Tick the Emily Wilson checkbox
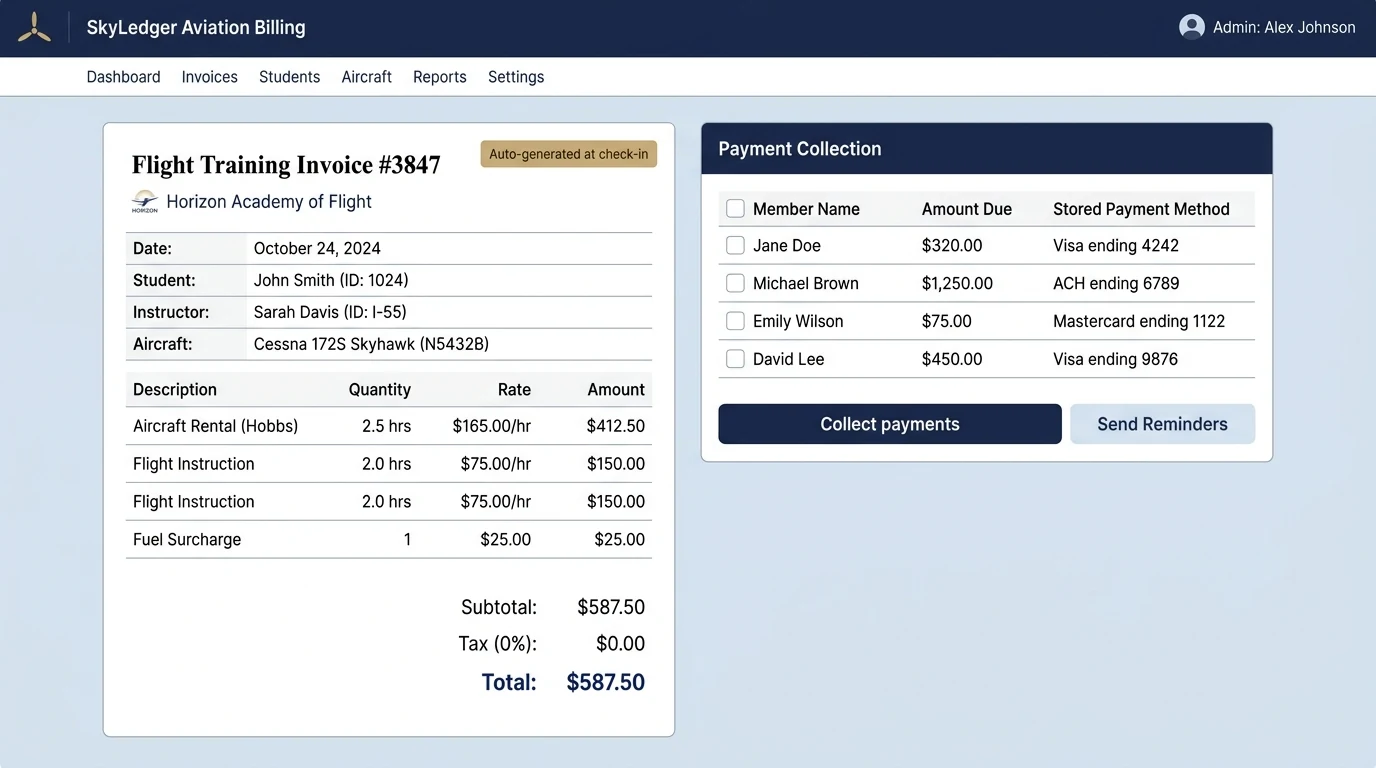The height and width of the screenshot is (768, 1376). pos(735,321)
